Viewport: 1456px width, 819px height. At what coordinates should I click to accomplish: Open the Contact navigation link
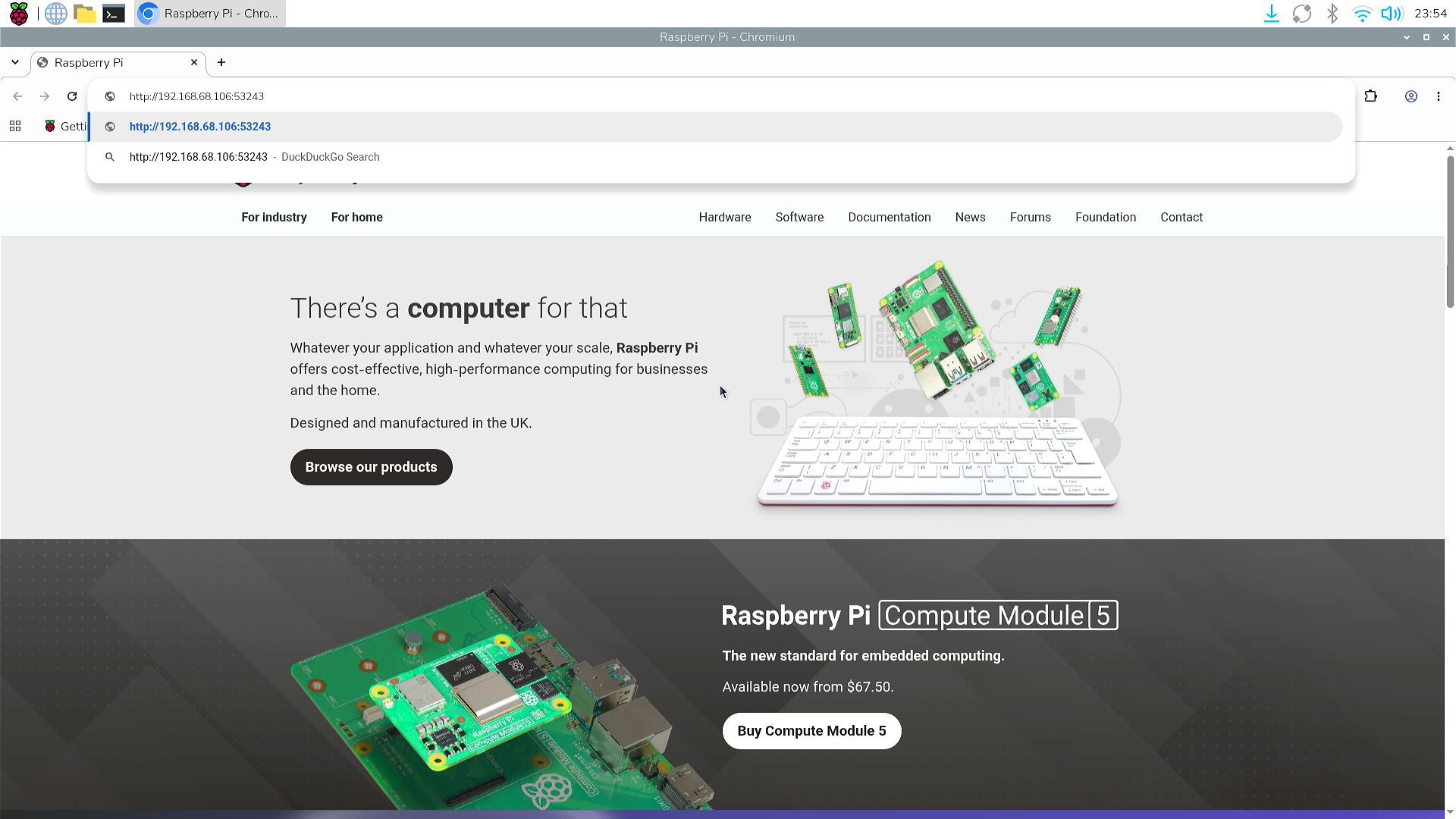click(1181, 218)
